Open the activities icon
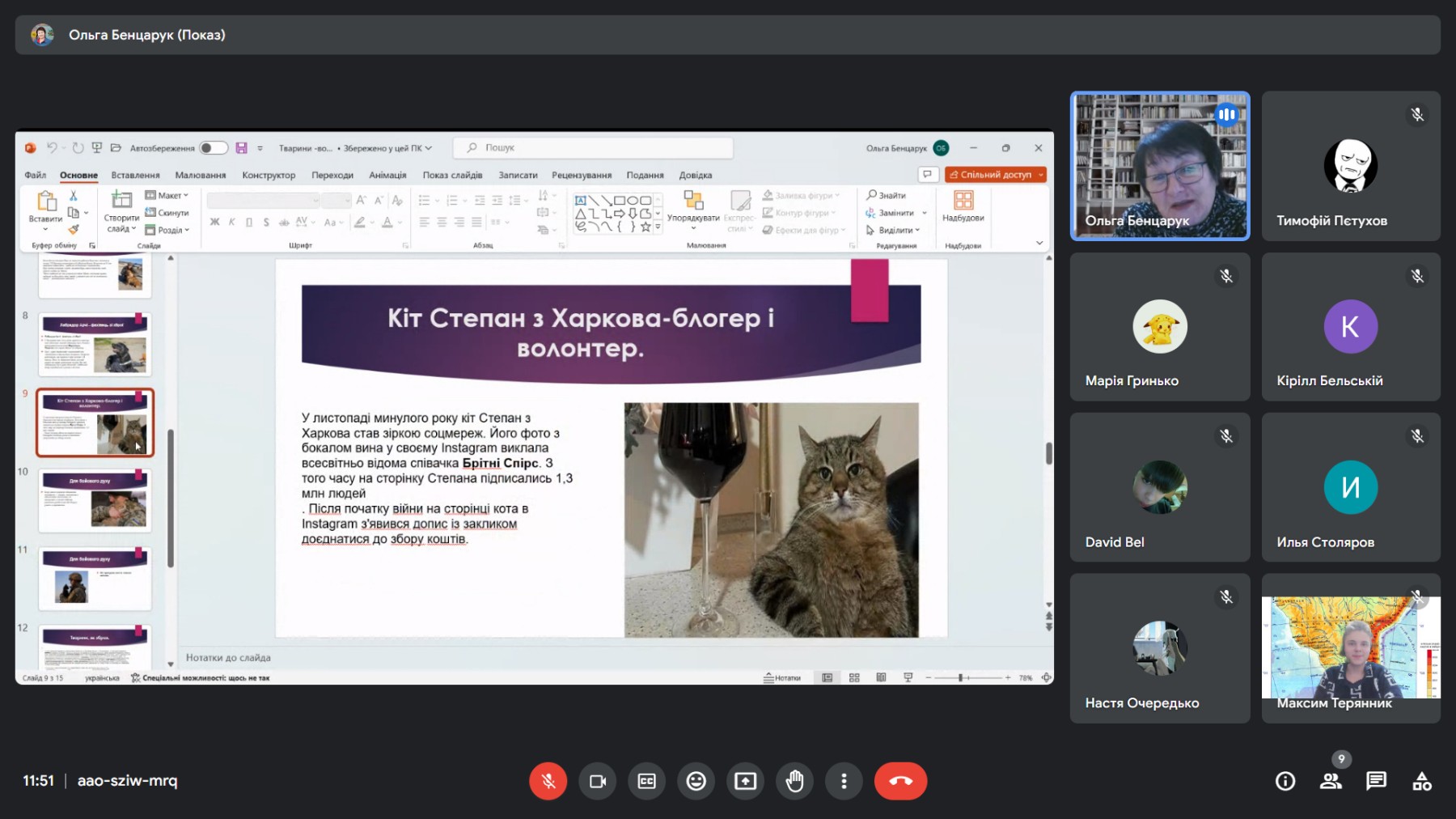Viewport: 1456px width, 819px height. click(x=1421, y=781)
